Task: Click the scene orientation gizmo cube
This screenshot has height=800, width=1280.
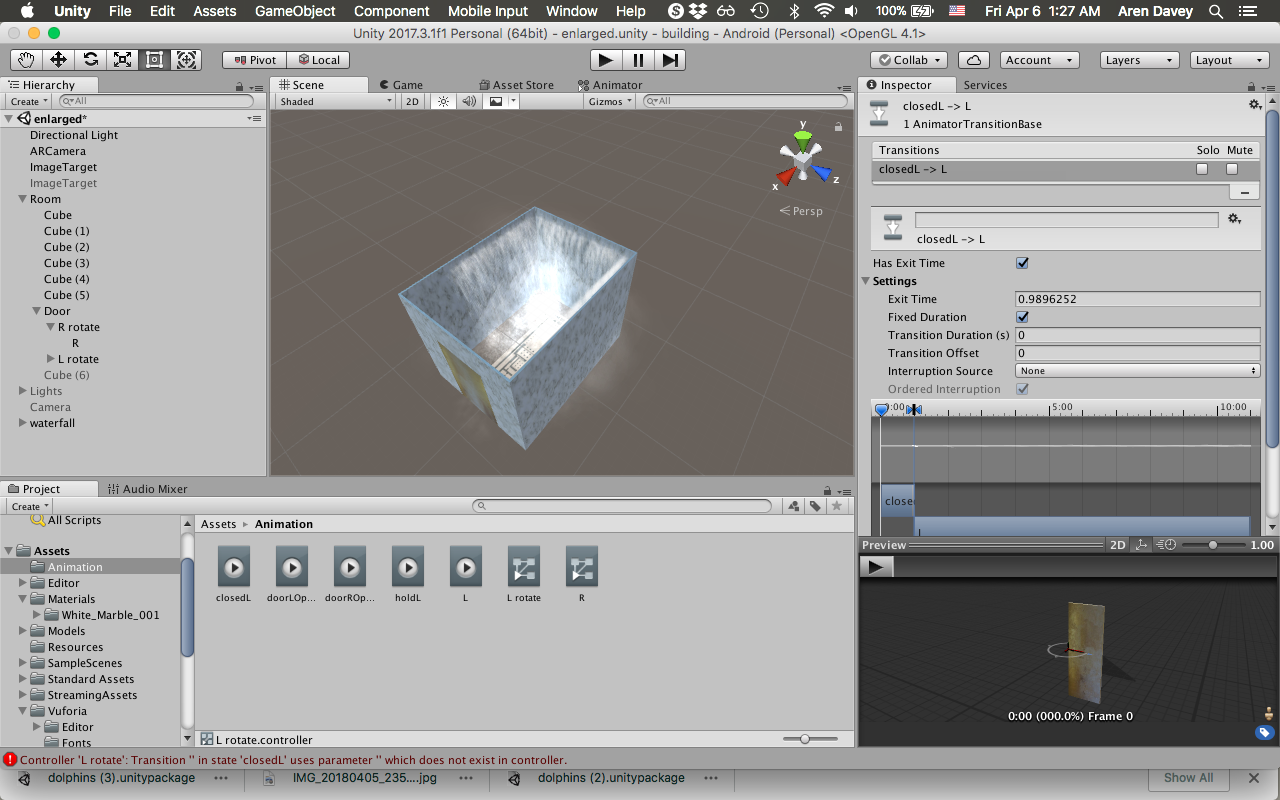Action: pyautogui.click(x=802, y=159)
